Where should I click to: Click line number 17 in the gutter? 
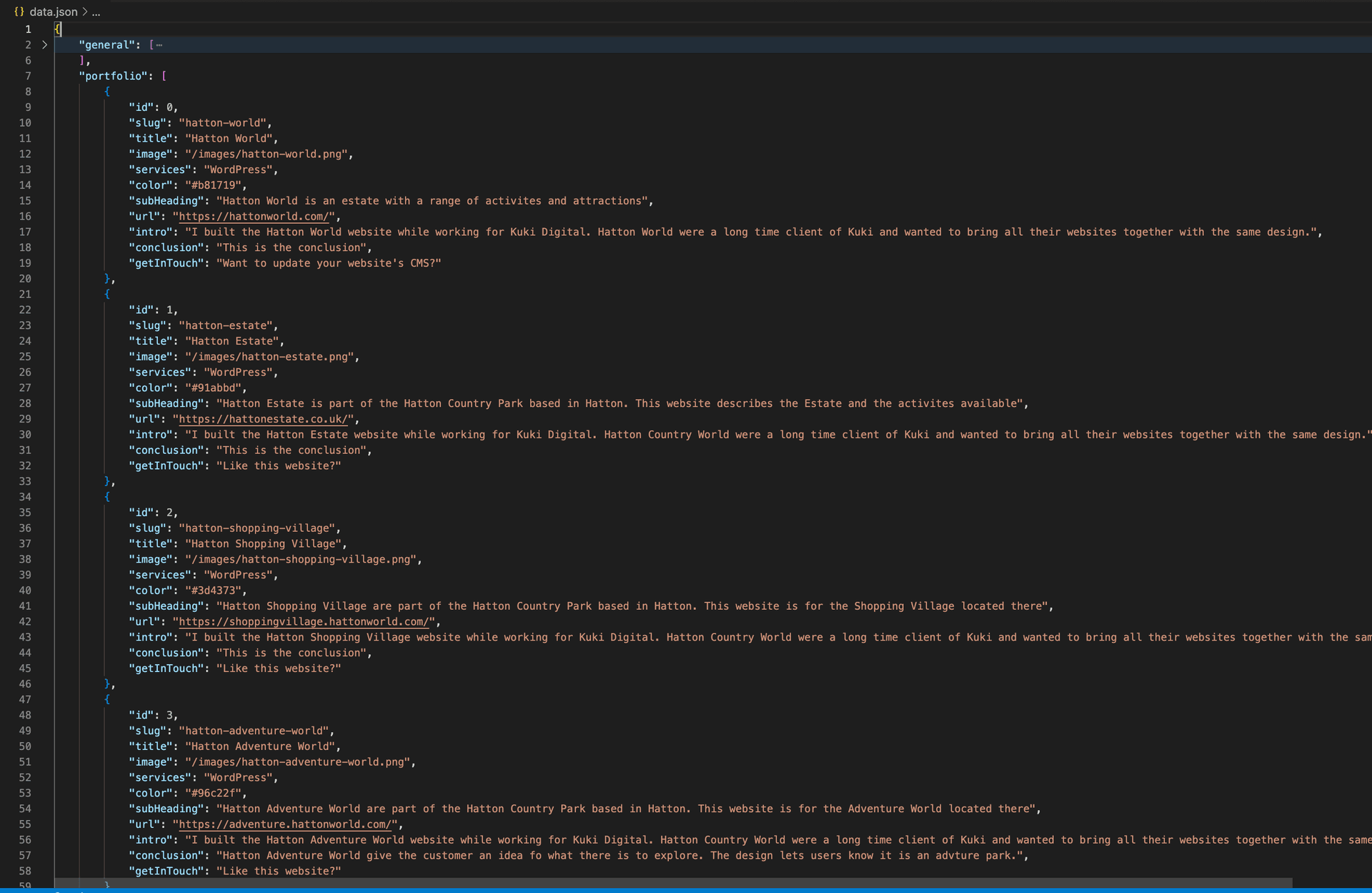(x=26, y=232)
